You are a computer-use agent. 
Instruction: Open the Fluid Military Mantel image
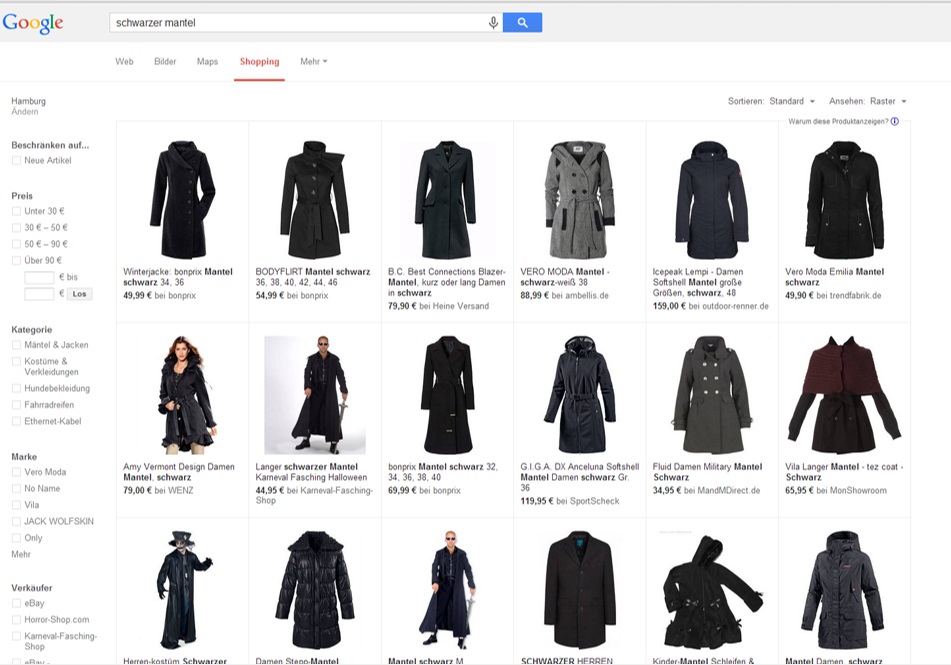(712, 395)
